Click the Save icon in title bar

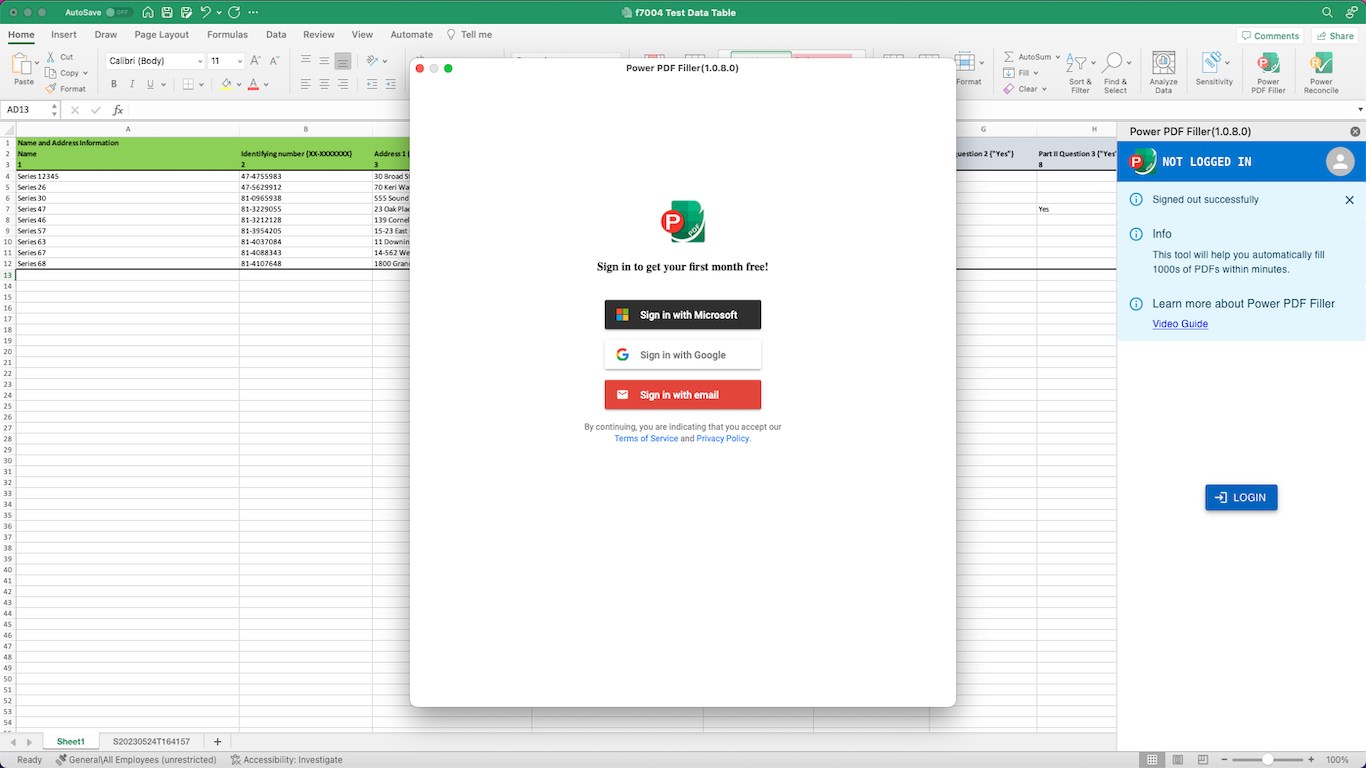[x=167, y=12]
